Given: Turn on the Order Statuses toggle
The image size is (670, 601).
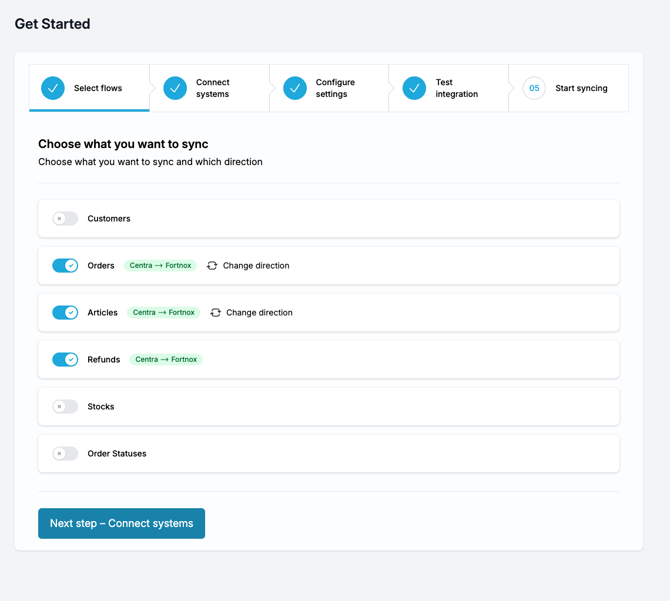Looking at the screenshot, I should tap(65, 454).
